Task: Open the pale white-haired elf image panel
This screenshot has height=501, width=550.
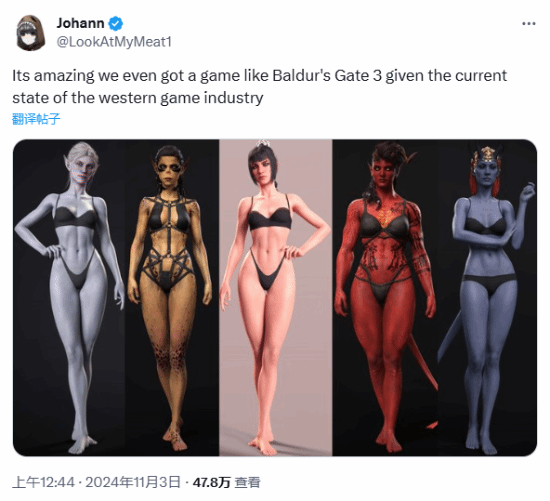Action: coord(69,298)
